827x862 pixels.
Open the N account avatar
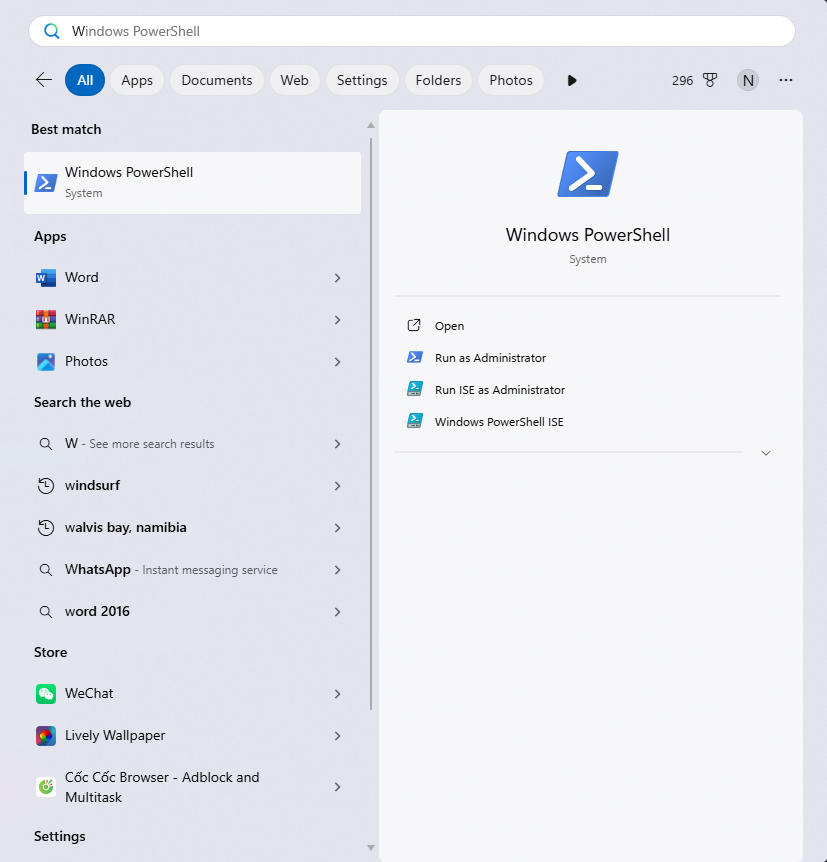(748, 80)
